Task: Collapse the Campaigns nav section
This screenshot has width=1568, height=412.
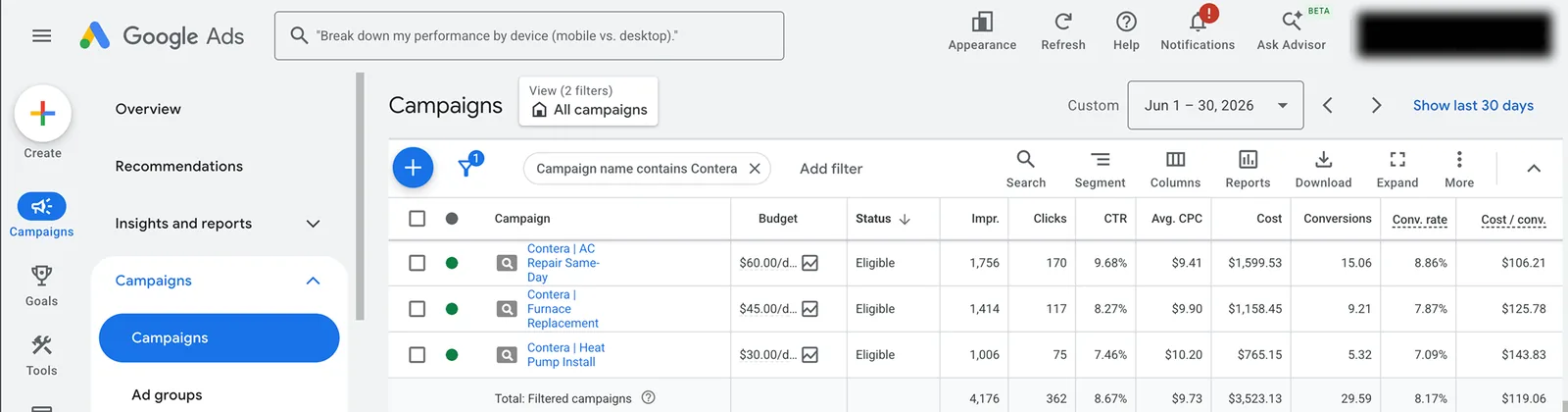Action: [x=313, y=281]
